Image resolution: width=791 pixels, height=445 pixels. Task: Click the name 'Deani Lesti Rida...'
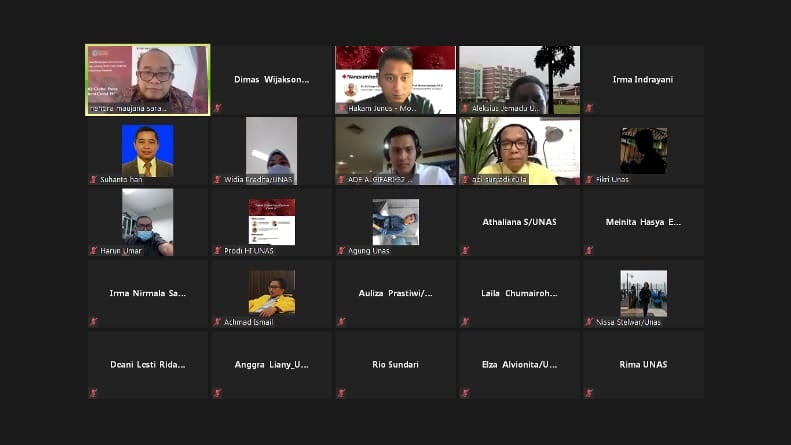[148, 364]
